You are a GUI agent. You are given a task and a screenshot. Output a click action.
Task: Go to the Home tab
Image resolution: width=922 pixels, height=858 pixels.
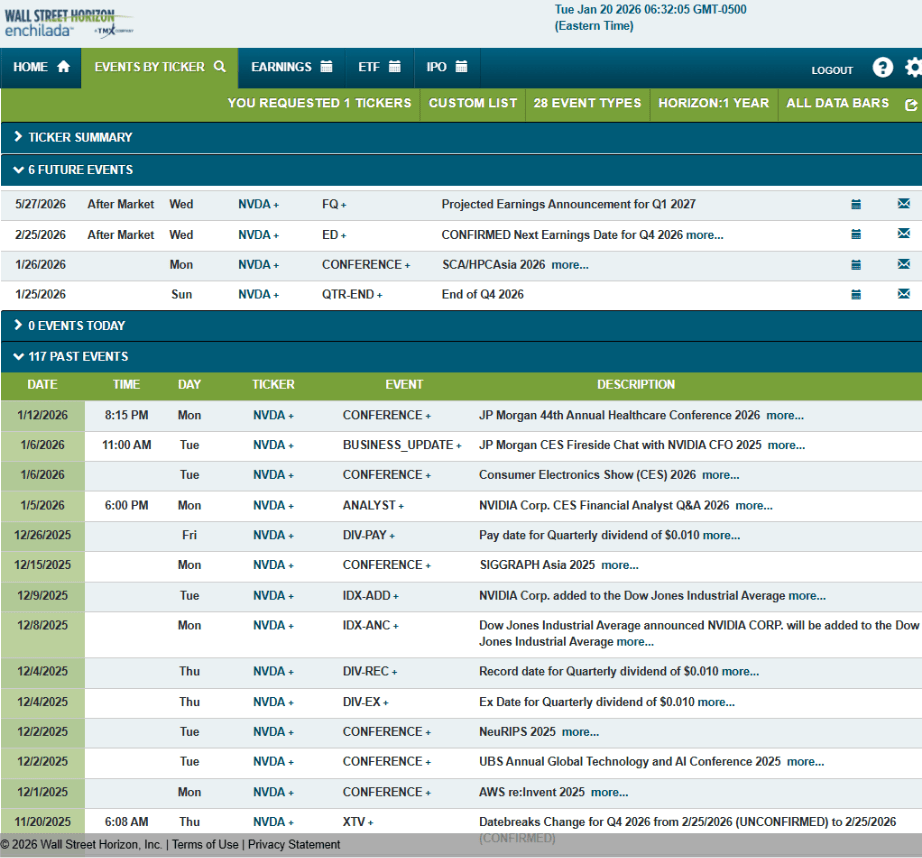click(41, 67)
